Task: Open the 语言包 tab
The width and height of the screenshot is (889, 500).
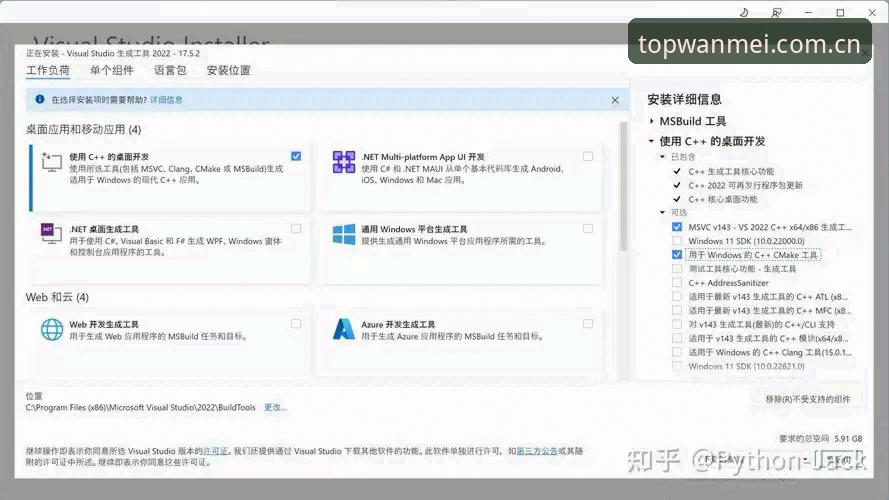Action: tap(170, 70)
